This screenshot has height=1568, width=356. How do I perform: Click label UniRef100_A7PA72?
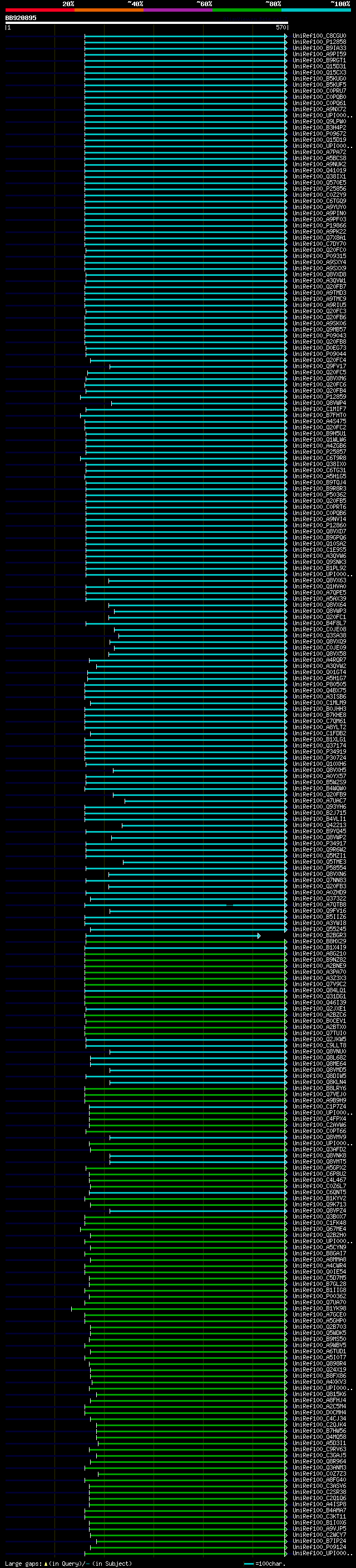[319, 152]
